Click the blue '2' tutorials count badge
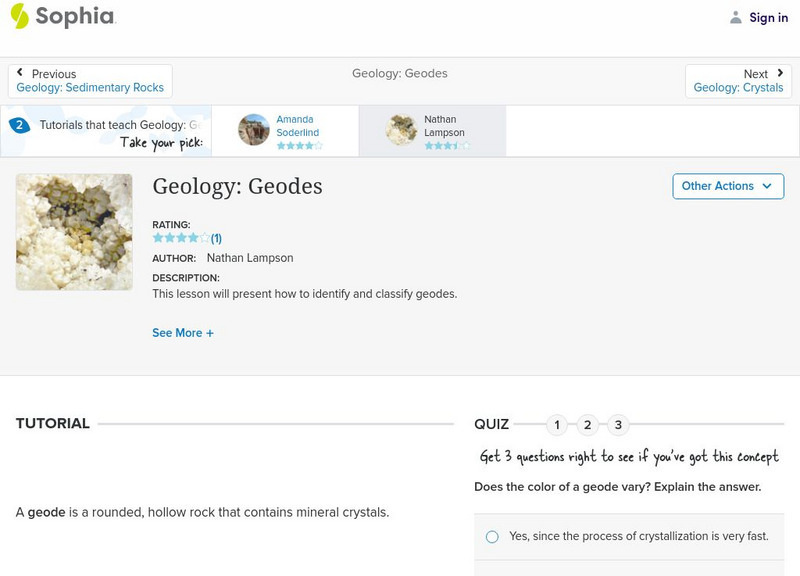Screen dimensions: 800x576 pos(21,124)
